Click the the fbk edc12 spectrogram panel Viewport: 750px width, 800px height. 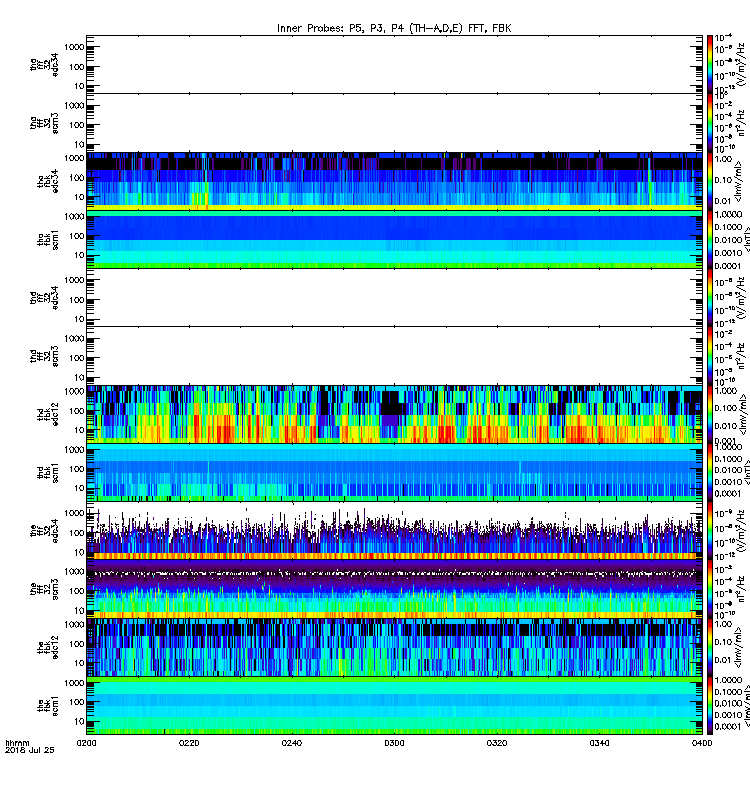click(394, 647)
